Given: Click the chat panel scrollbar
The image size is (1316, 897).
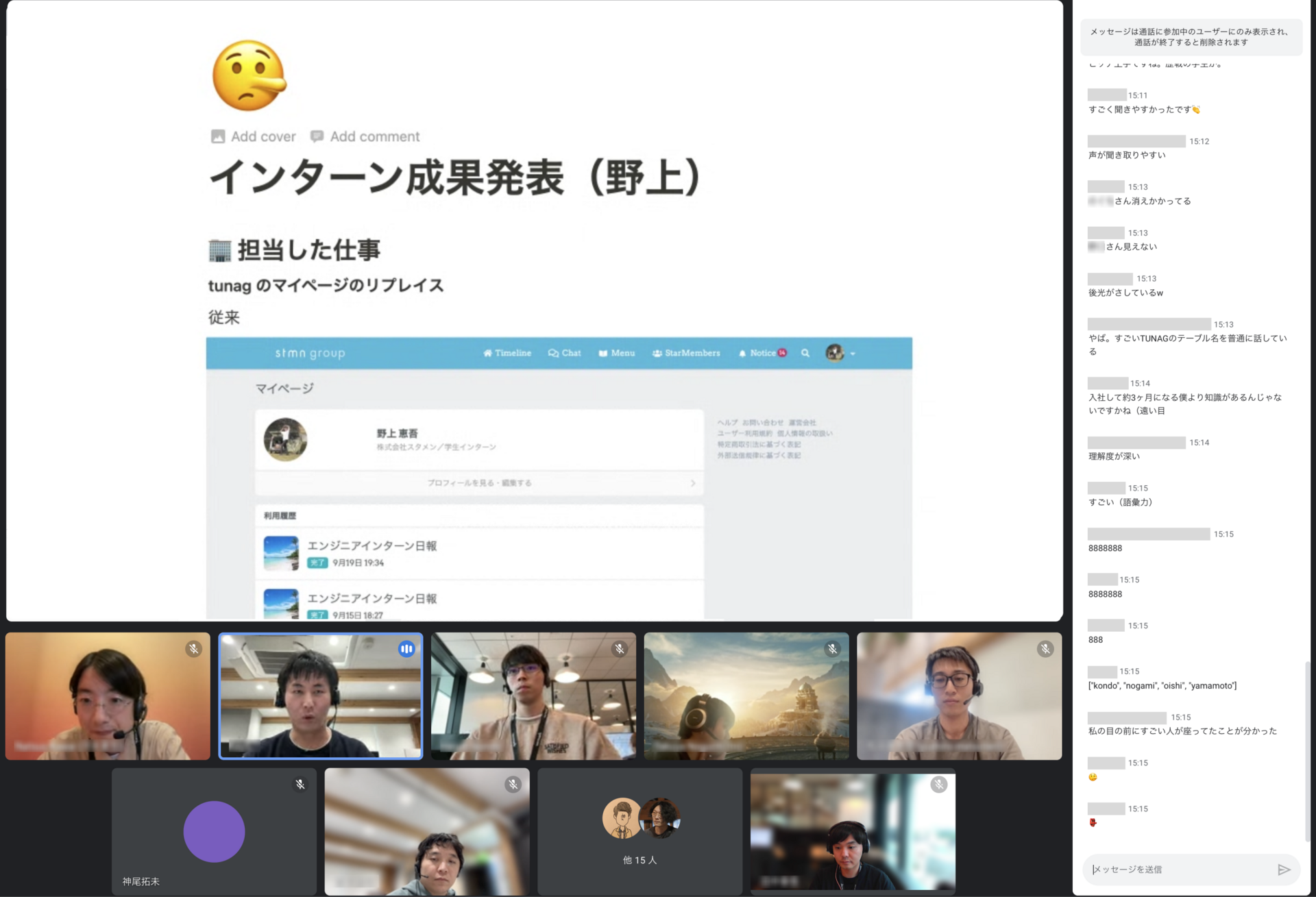Looking at the screenshot, I should click(1307, 750).
